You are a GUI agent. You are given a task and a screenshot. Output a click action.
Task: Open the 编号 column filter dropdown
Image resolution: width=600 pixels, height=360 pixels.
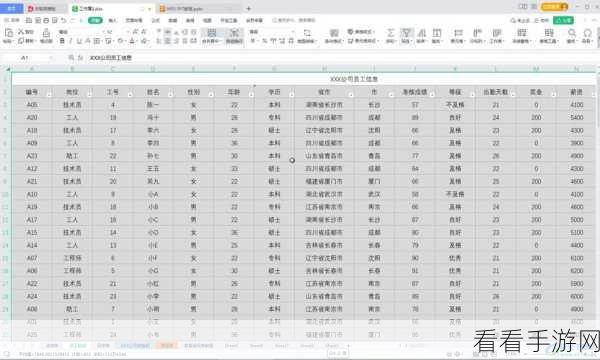[x=49, y=94]
